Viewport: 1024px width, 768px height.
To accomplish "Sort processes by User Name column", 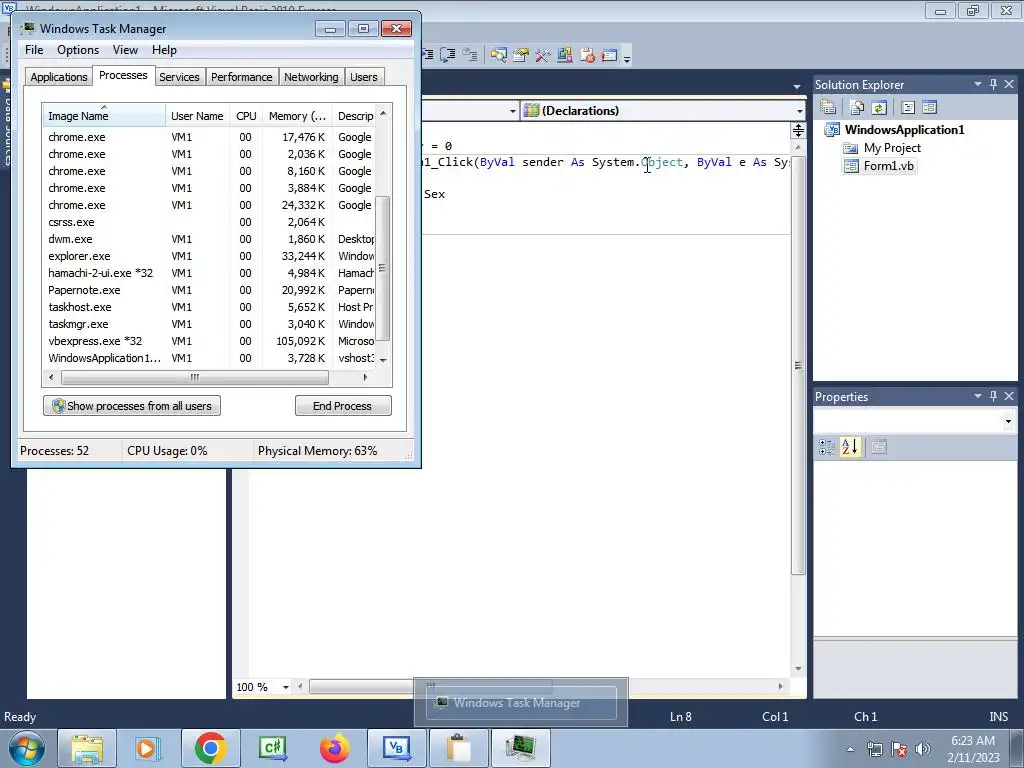I will click(x=197, y=116).
